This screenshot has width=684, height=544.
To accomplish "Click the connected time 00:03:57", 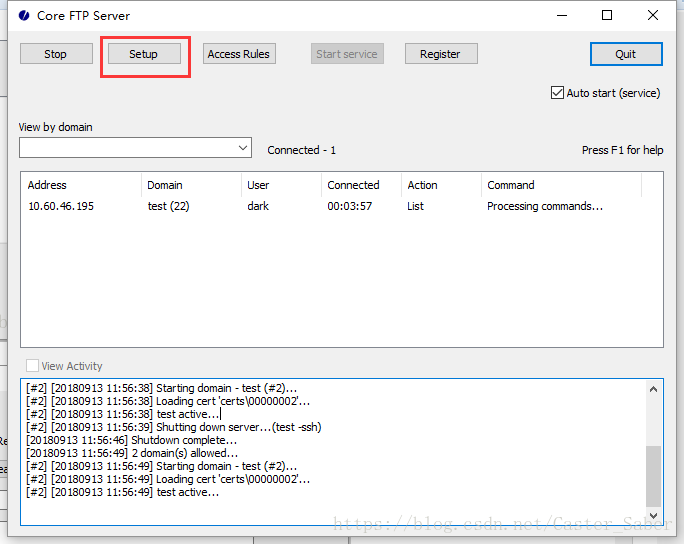I will coord(350,206).
